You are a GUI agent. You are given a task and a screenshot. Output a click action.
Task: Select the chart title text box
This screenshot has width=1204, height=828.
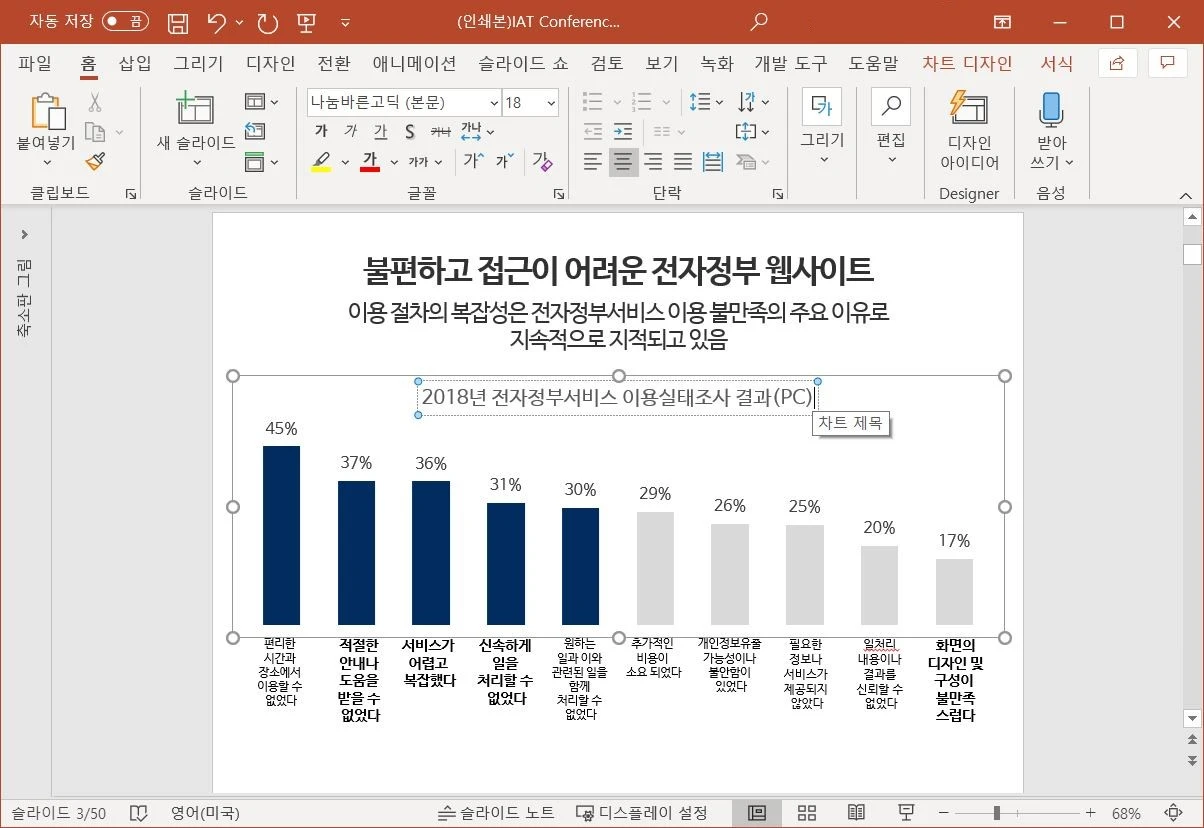point(616,396)
